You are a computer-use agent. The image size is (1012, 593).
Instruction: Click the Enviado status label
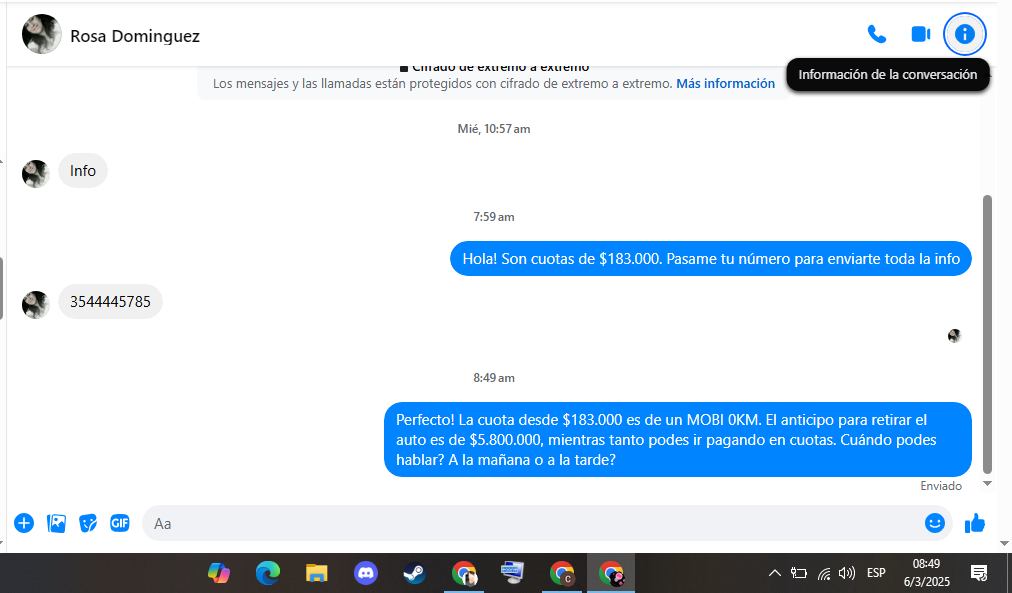pyautogui.click(x=940, y=486)
